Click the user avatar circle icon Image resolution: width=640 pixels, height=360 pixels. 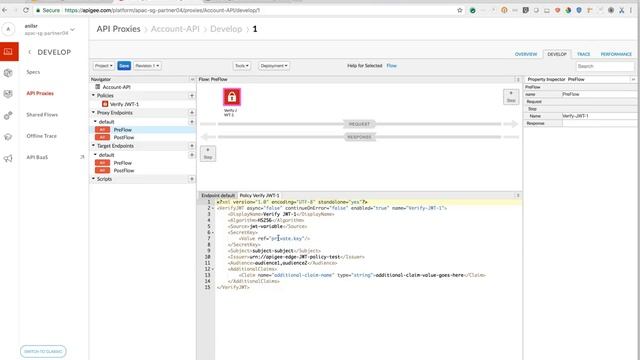click(x=8, y=29)
